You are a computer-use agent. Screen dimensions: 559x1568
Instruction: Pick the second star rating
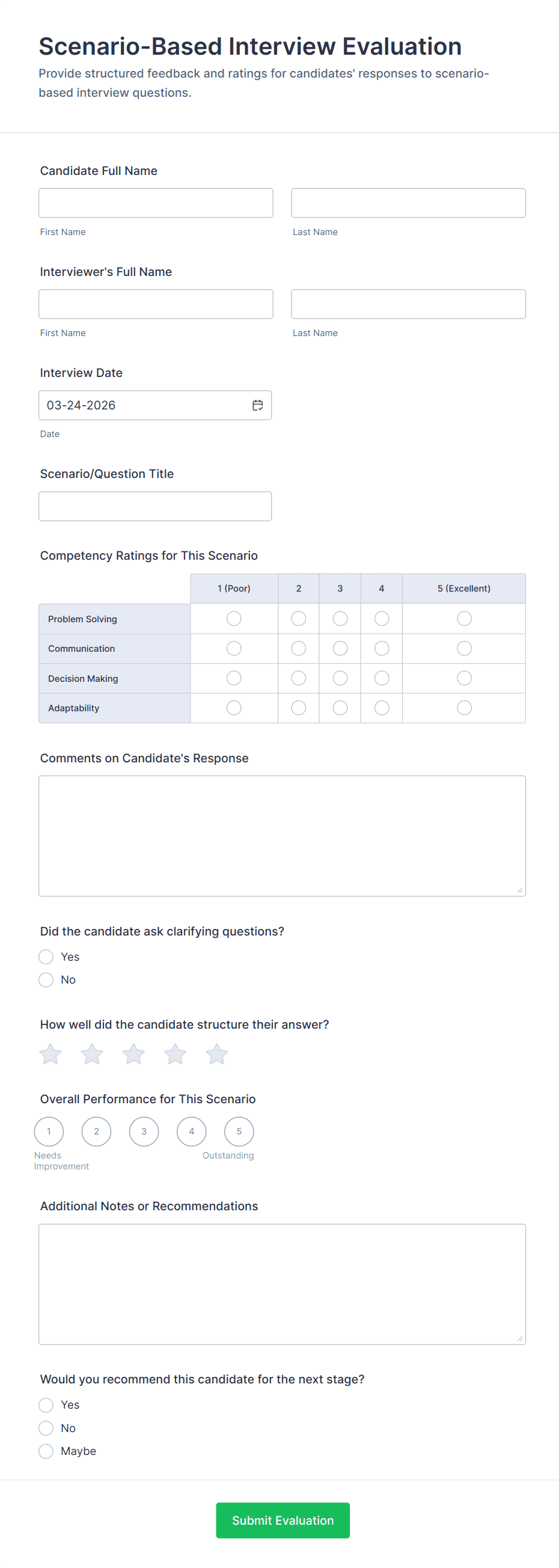click(92, 1054)
